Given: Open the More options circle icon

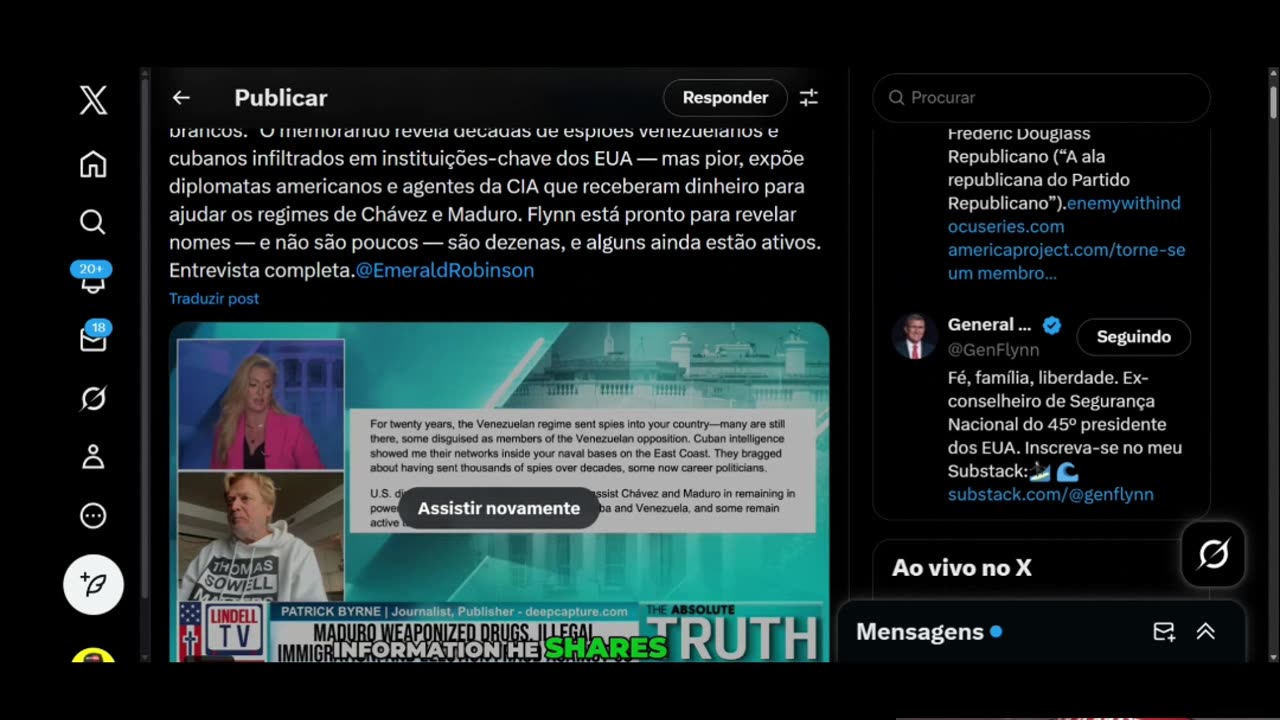Looking at the screenshot, I should tap(93, 516).
